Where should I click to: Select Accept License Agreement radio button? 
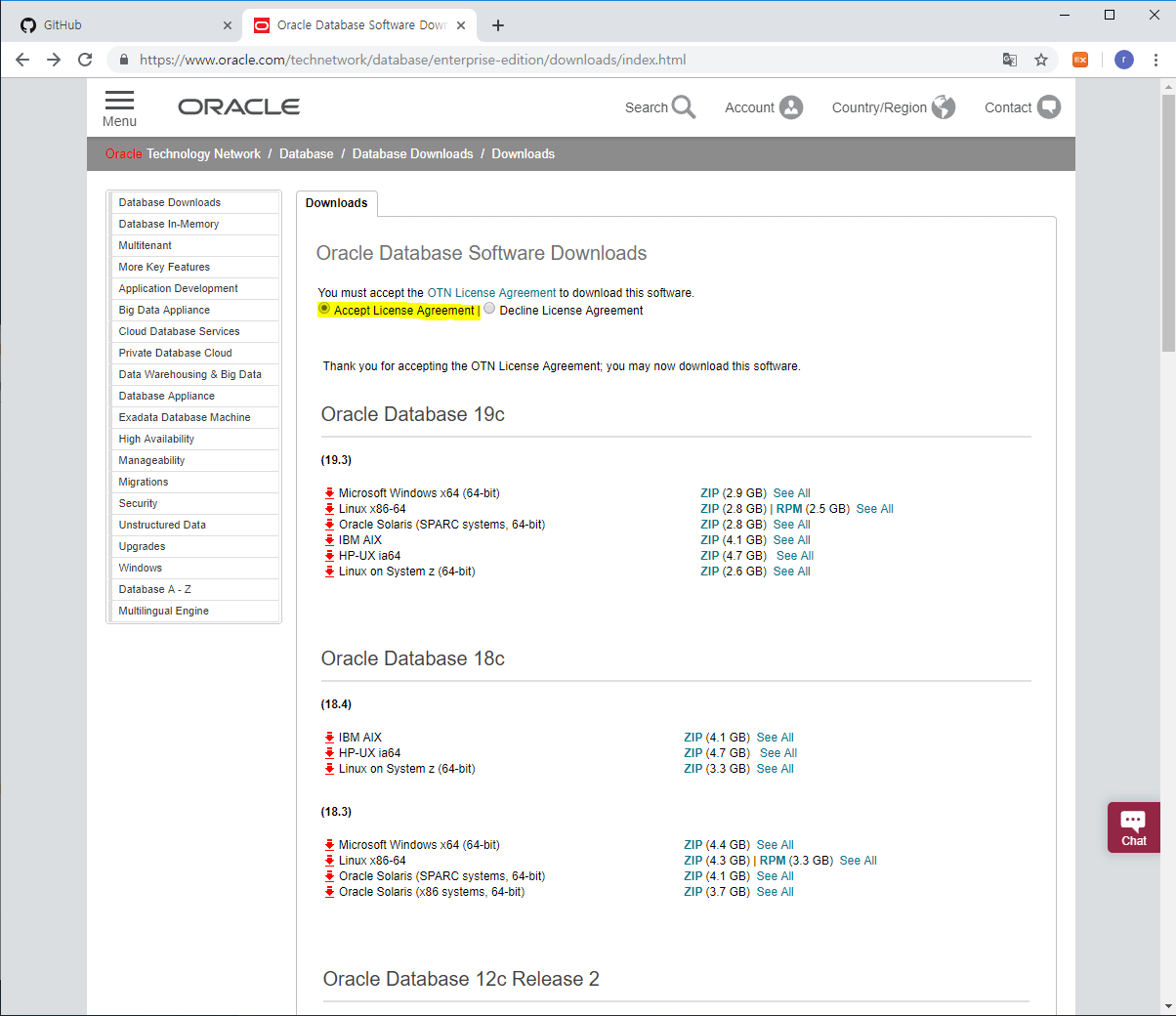(x=324, y=309)
